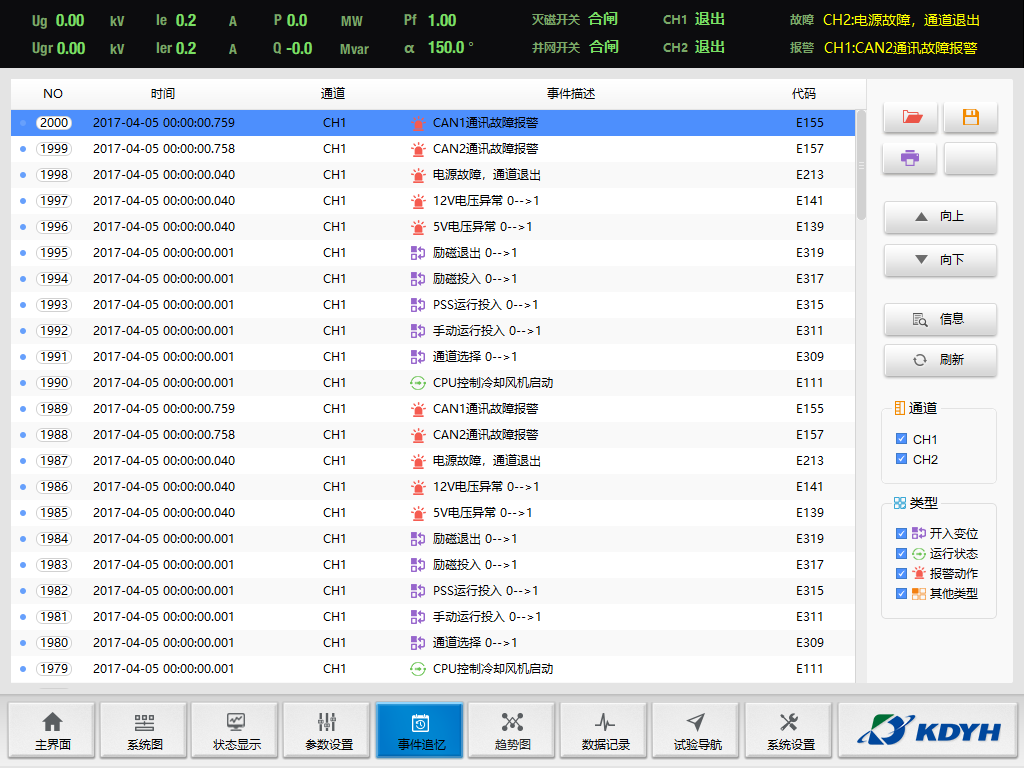This screenshot has height=768, width=1024.
Task: Click the open folder icon button
Action: [x=911, y=117]
